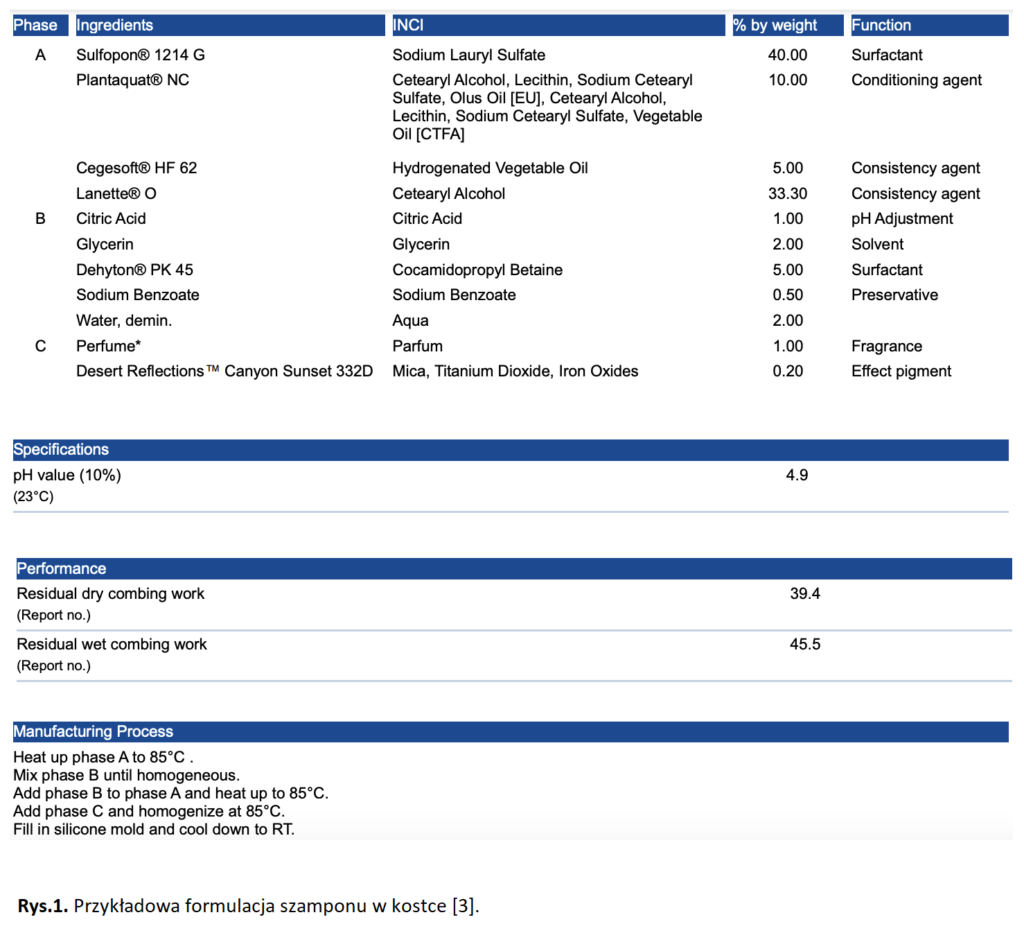Click the Specifications section header
The image size is (1024, 933).
[x=61, y=450]
